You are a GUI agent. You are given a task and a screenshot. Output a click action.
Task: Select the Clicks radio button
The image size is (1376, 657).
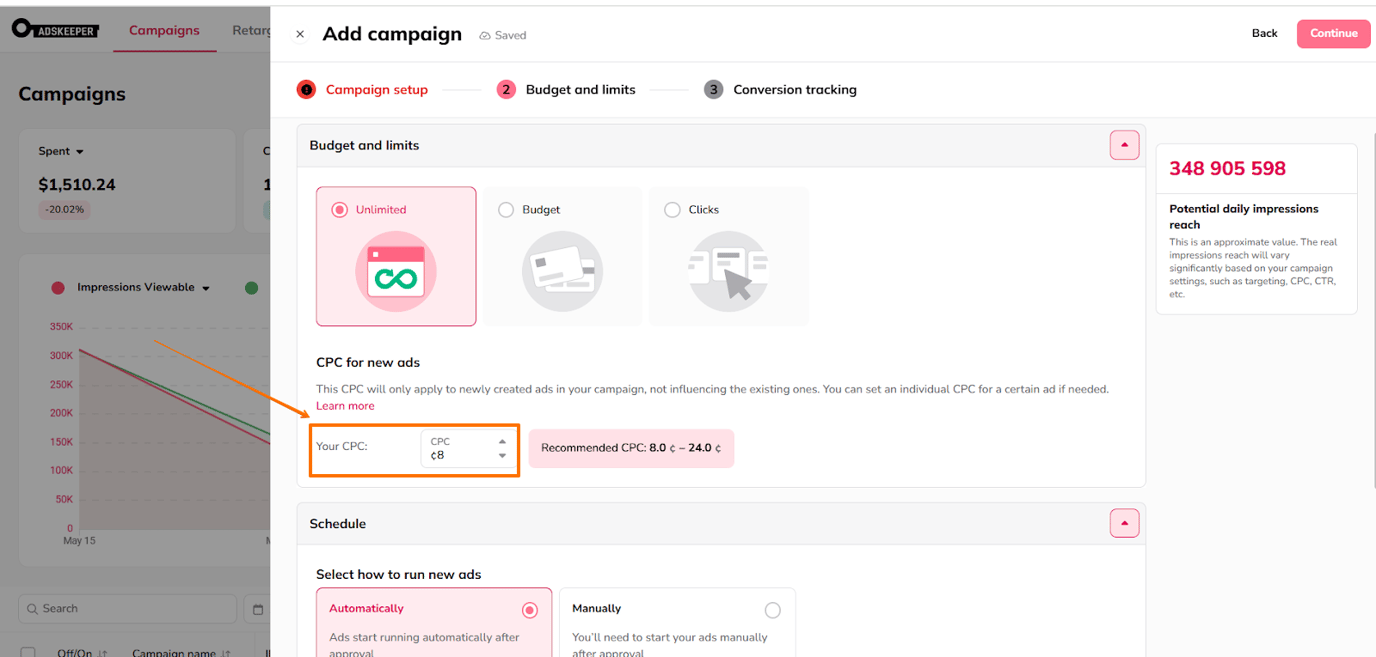coord(671,209)
